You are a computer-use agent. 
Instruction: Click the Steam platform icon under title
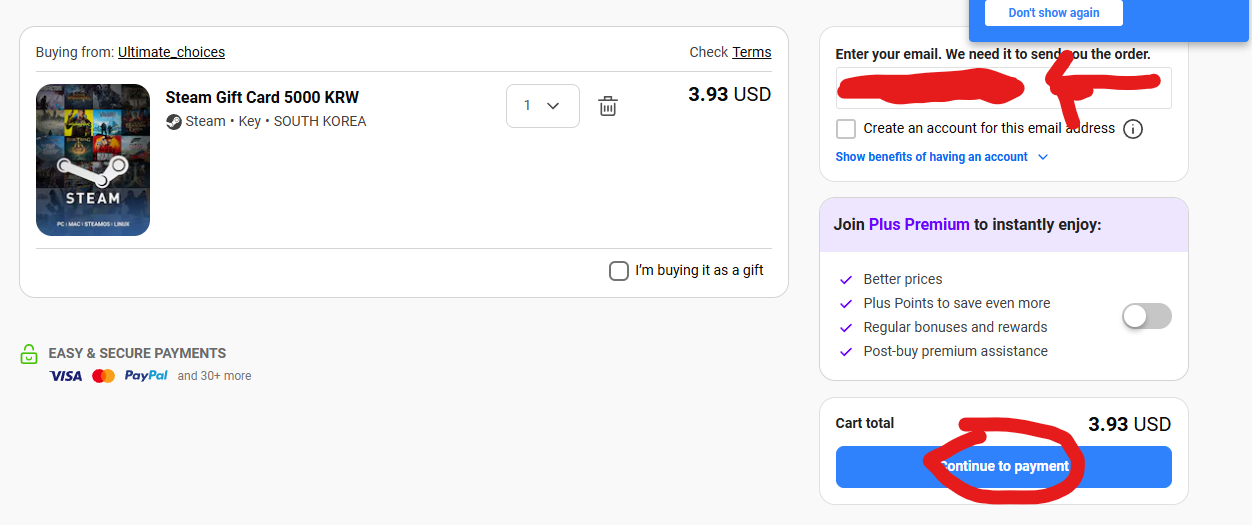tap(174, 121)
